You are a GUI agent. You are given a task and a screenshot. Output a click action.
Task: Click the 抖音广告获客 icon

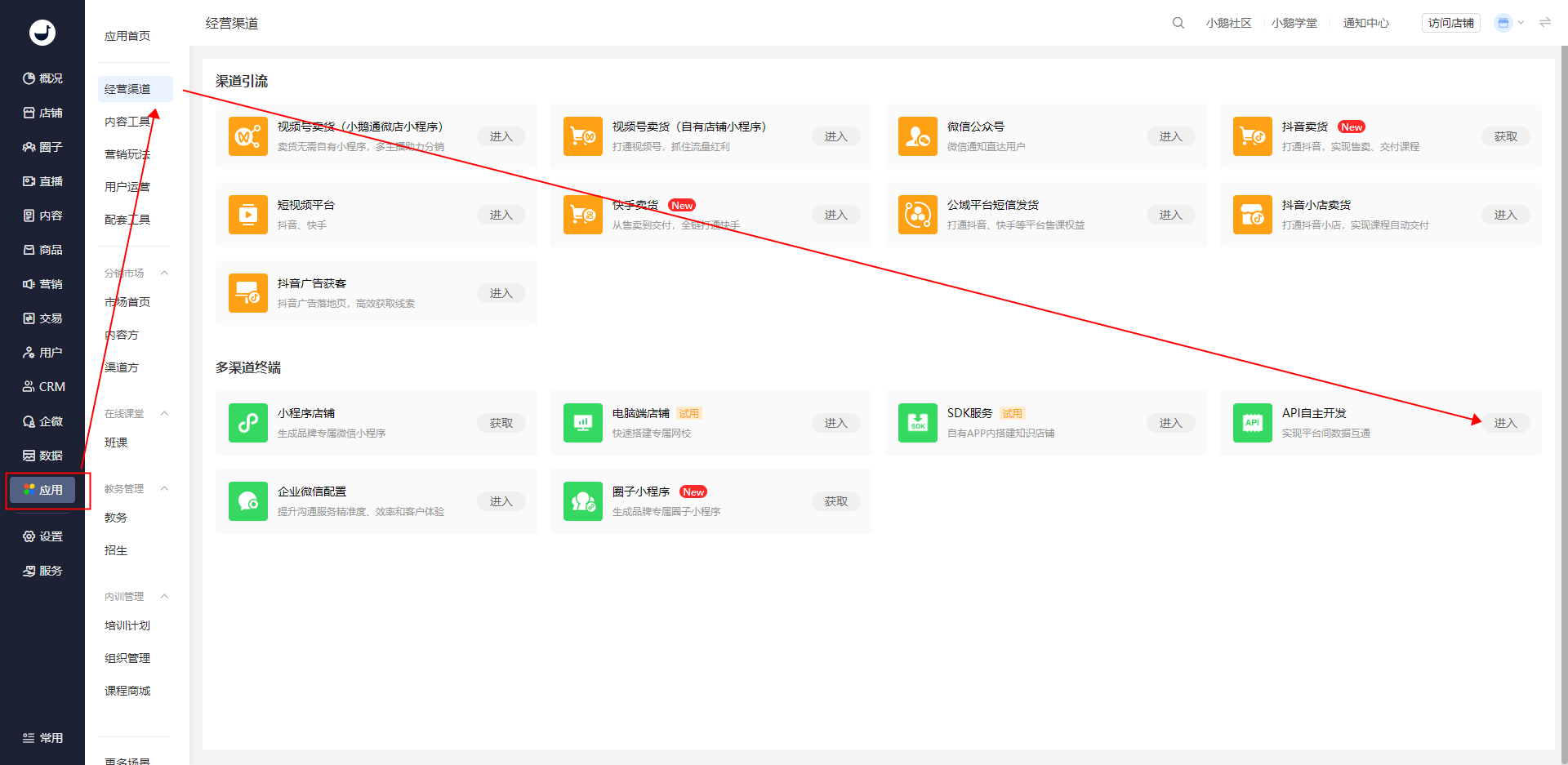coord(248,293)
